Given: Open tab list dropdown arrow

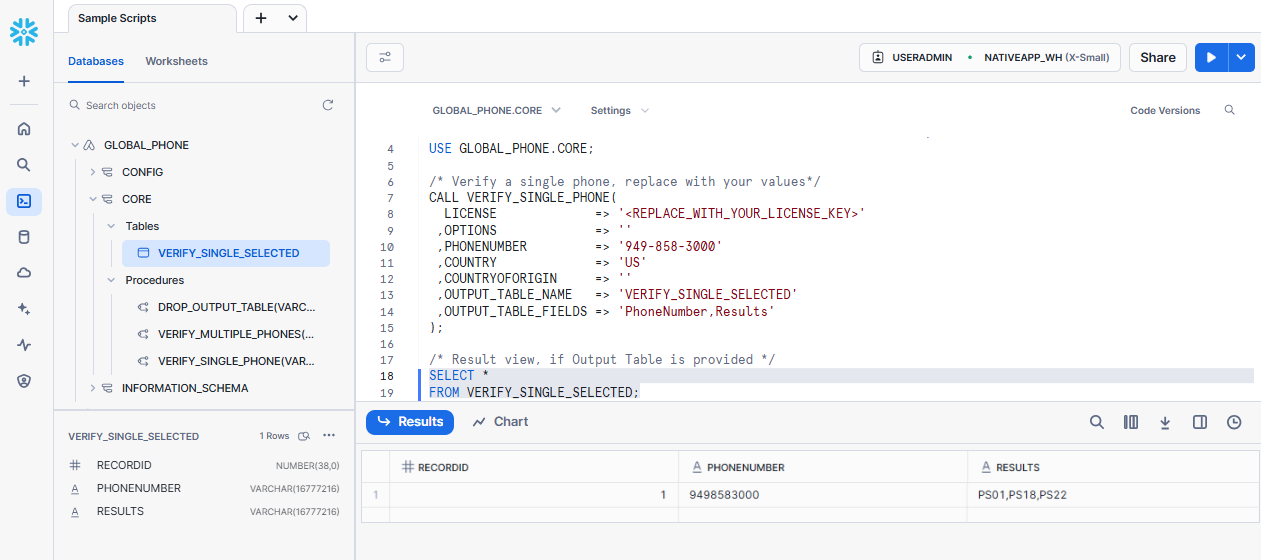Looking at the screenshot, I should (293, 18).
